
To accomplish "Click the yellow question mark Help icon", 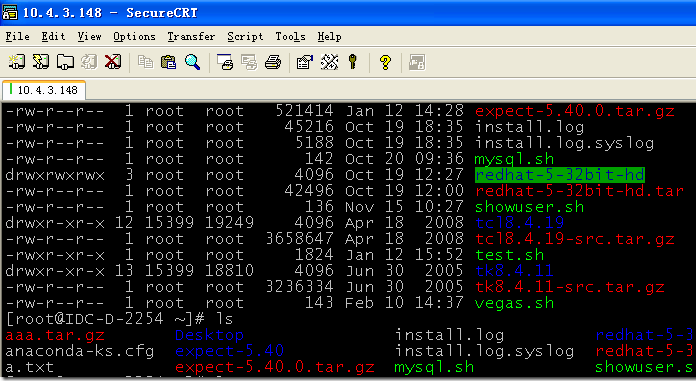I will 385,61.
